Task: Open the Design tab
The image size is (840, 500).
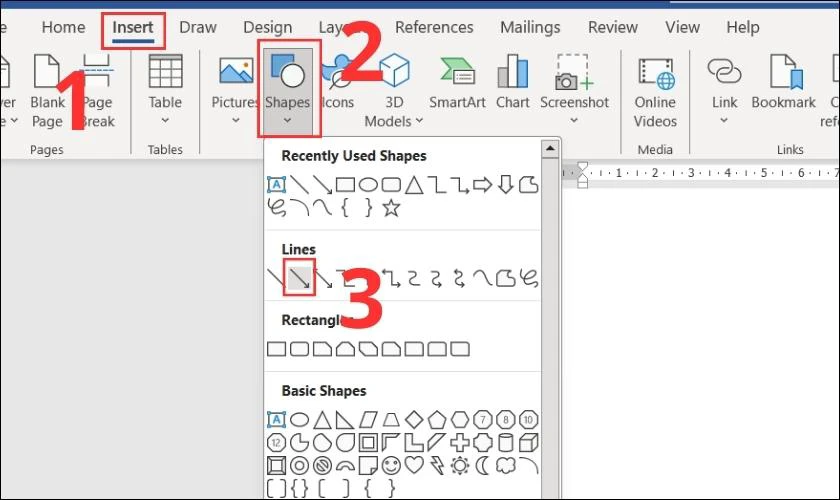Action: pyautogui.click(x=267, y=27)
